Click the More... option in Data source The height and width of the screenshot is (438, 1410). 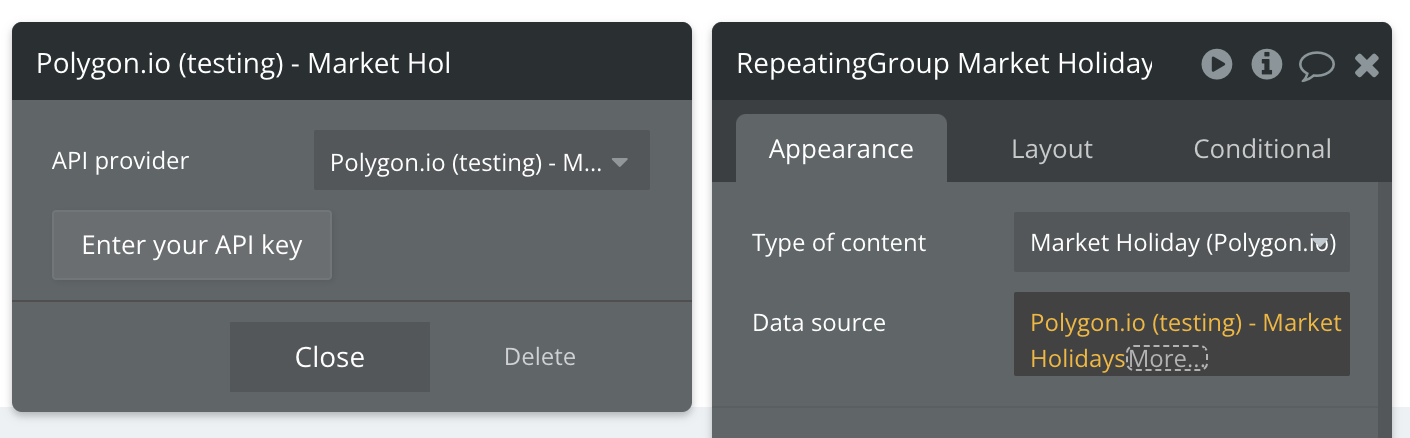(1167, 359)
